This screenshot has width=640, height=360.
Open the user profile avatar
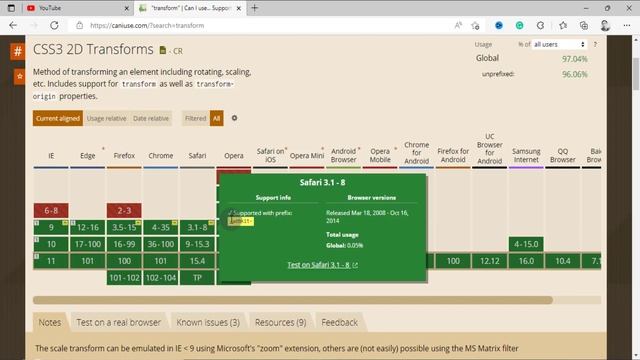click(x=605, y=25)
